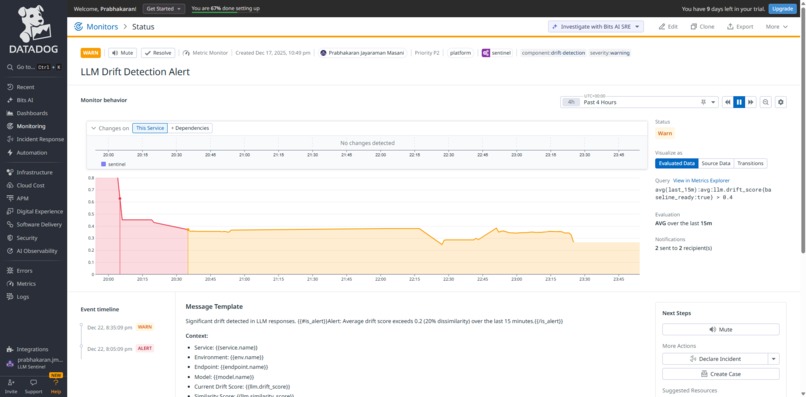Open Bits AI in the sidebar

[x=25, y=100]
